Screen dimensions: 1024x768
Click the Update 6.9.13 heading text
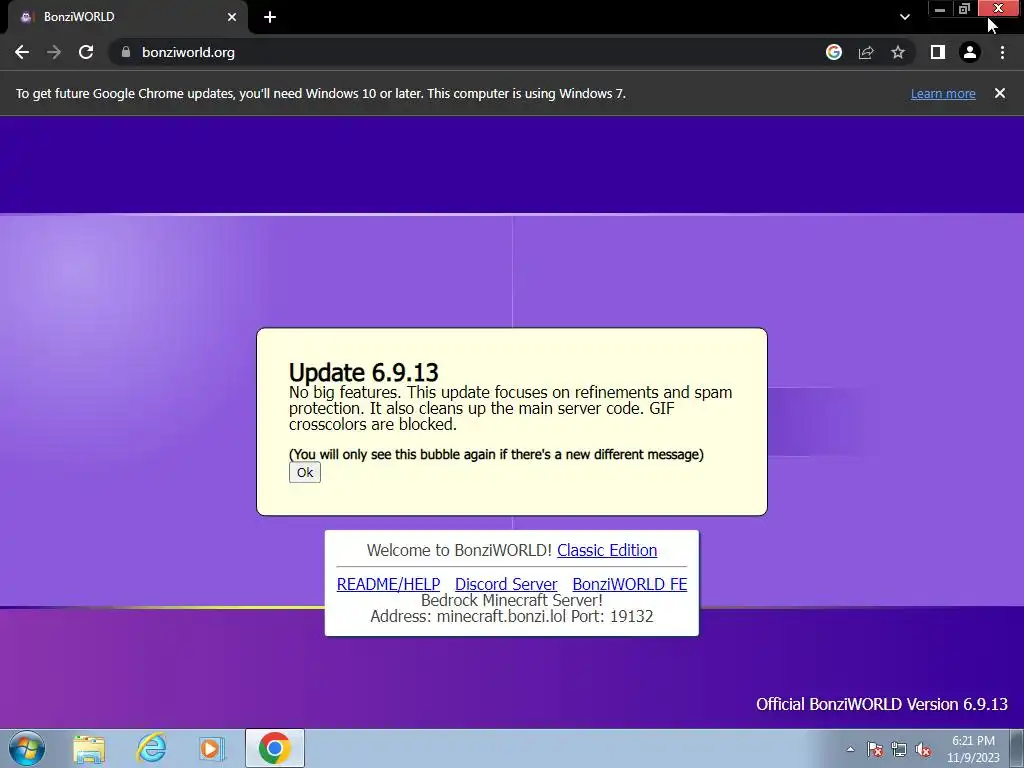click(x=364, y=372)
